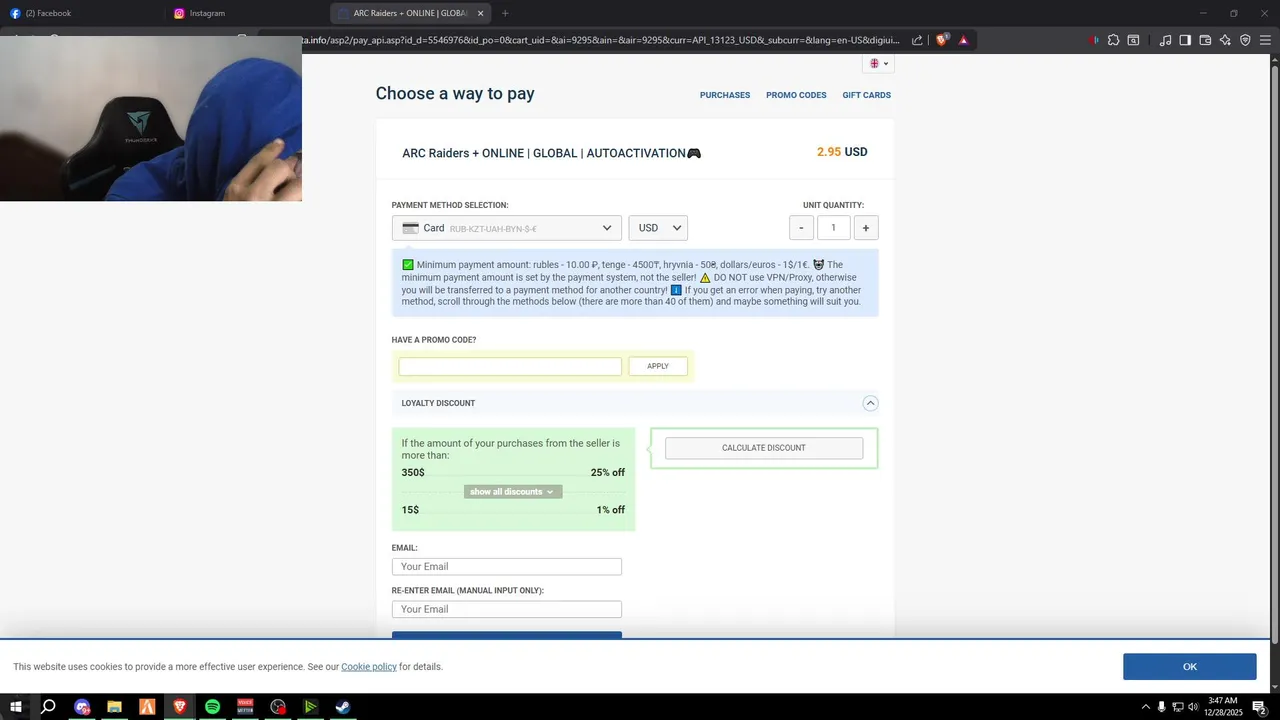Click the 'Choose a way to pay' heading

(x=455, y=93)
